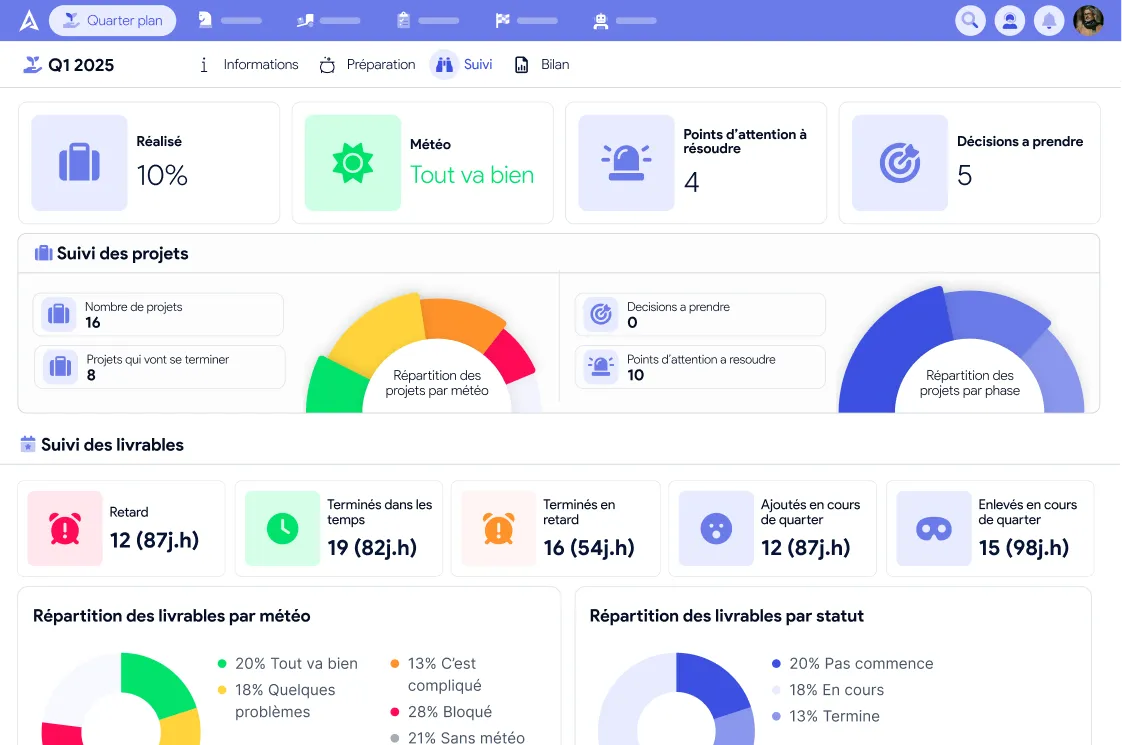Click the 19 (82j.h) value
1122x745 pixels.
pos(372,547)
